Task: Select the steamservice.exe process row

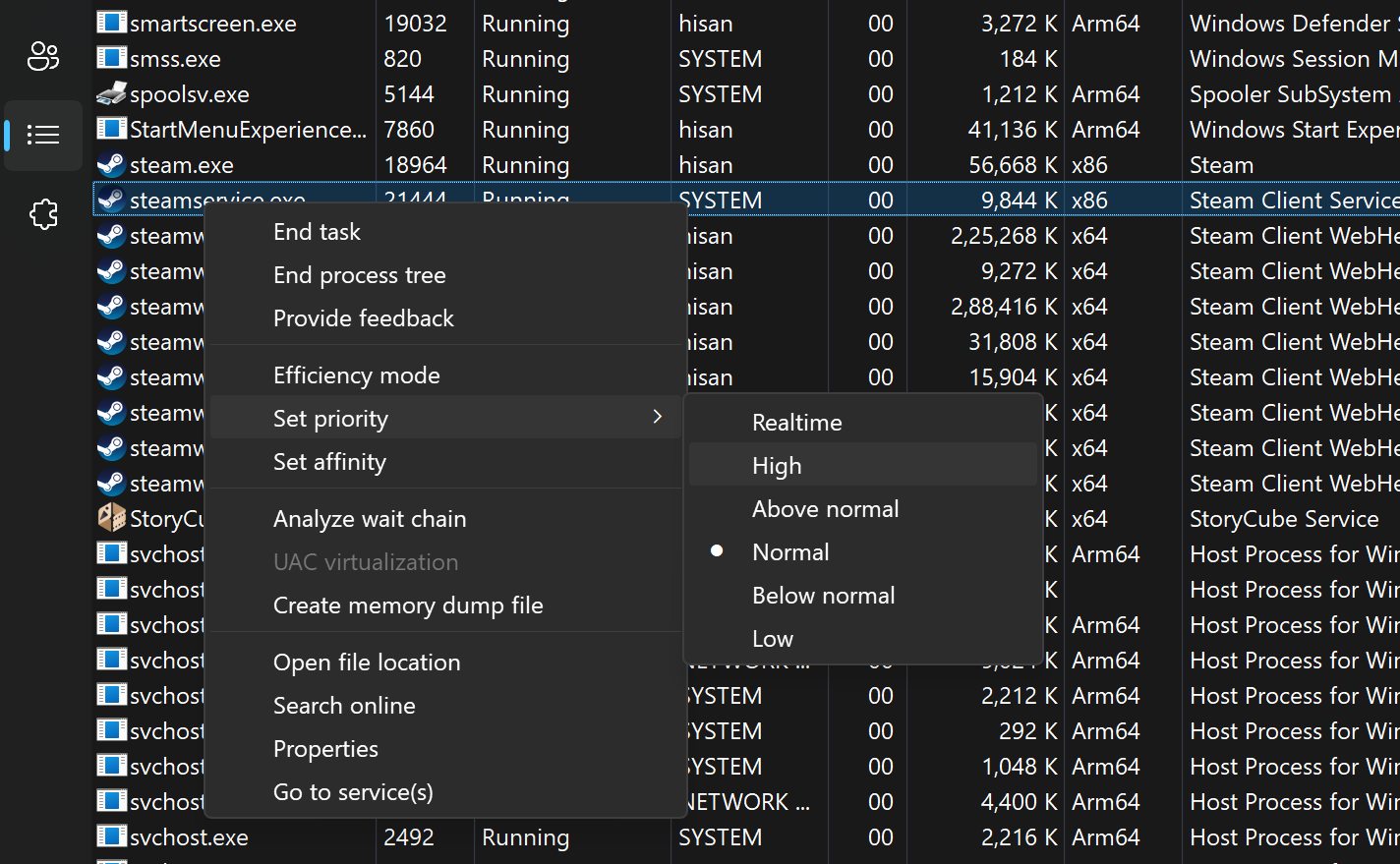Action: (x=885, y=199)
